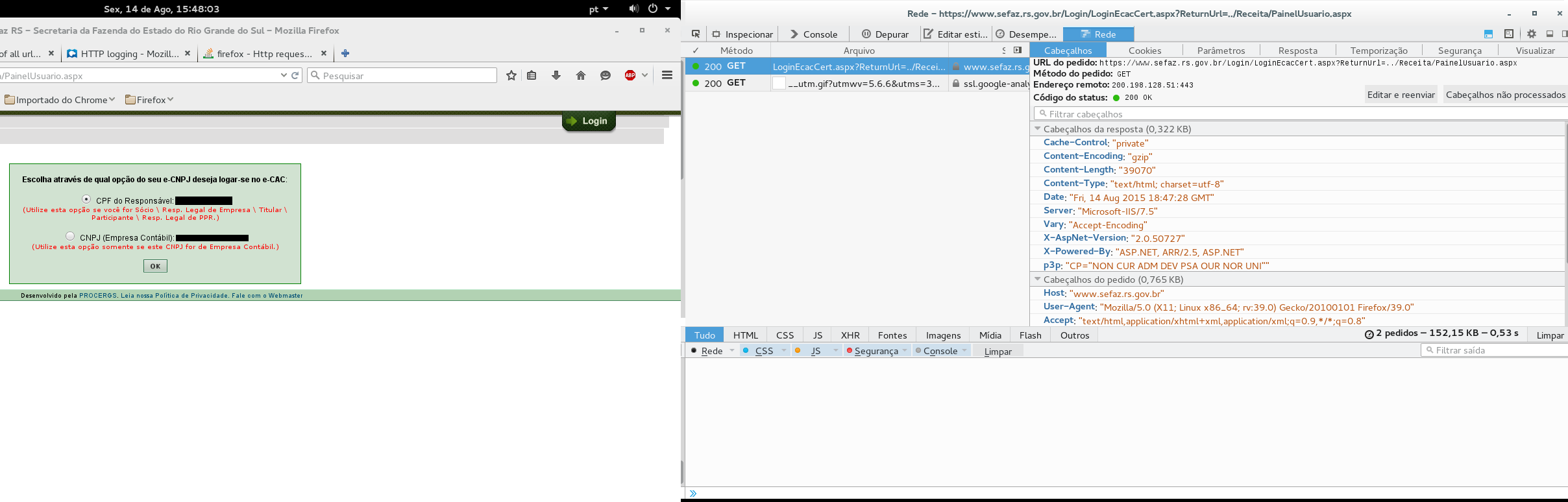Select the __utm.gif request row
This screenshot has width=1568, height=502.
pyautogui.click(x=857, y=83)
